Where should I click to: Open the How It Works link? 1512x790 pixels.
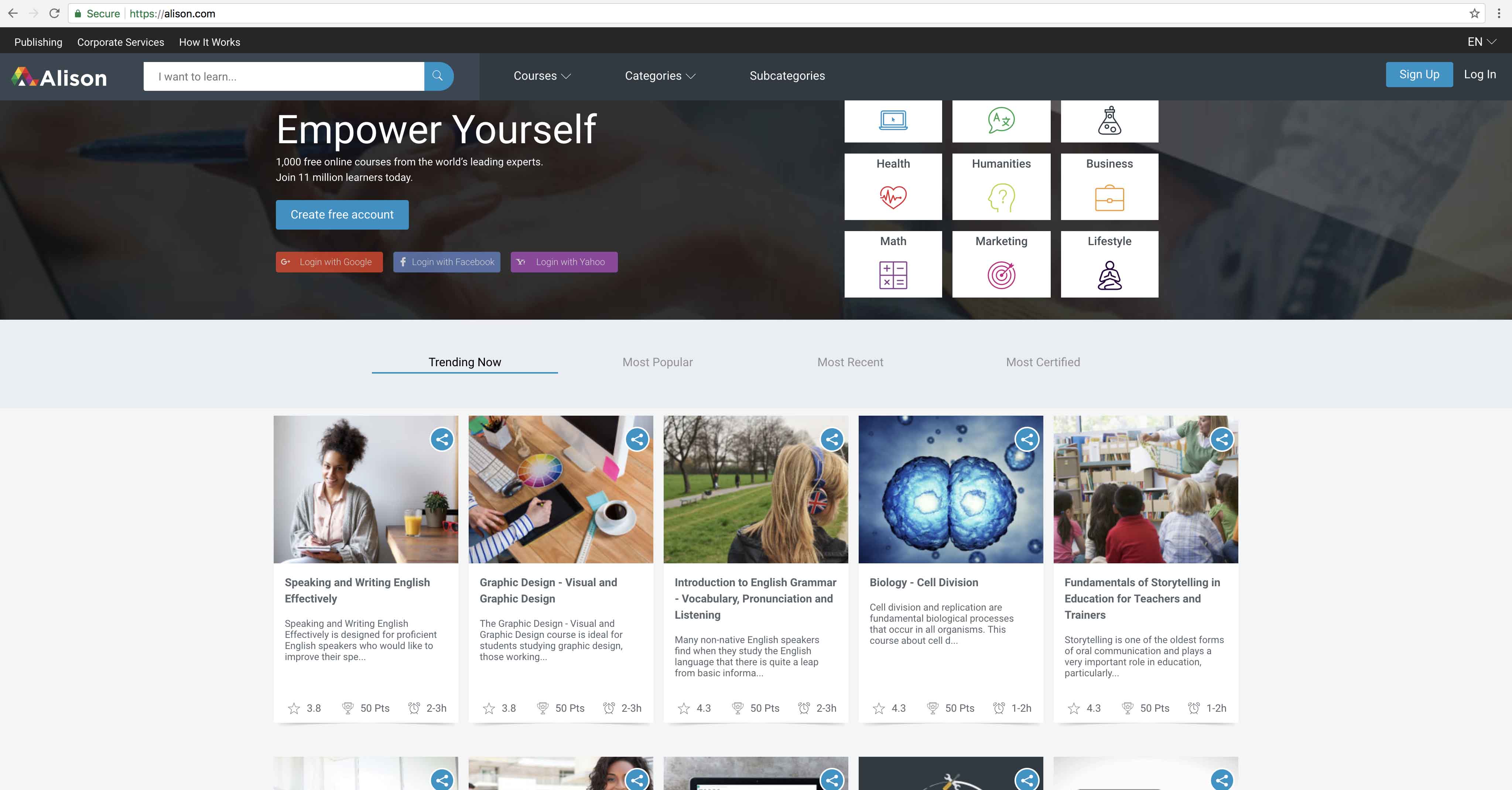(209, 42)
